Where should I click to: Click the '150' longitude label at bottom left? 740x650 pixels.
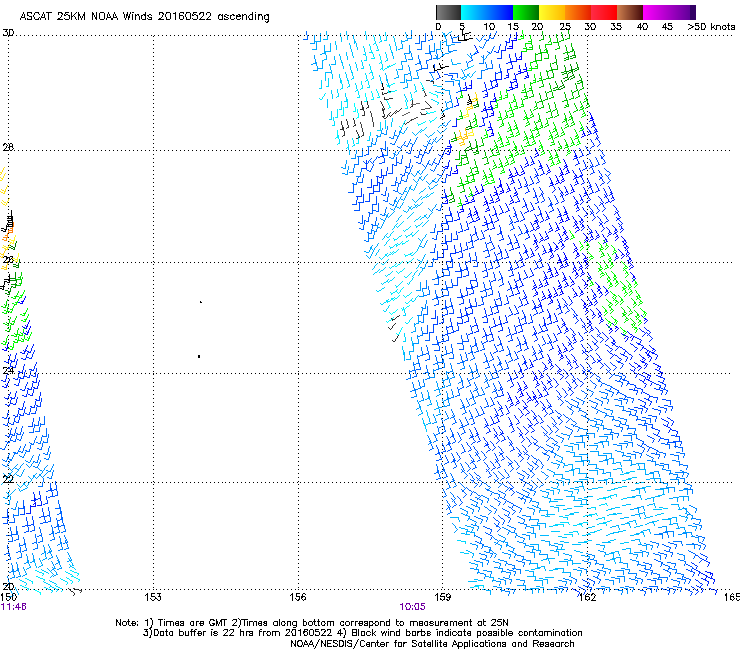(x=8, y=597)
